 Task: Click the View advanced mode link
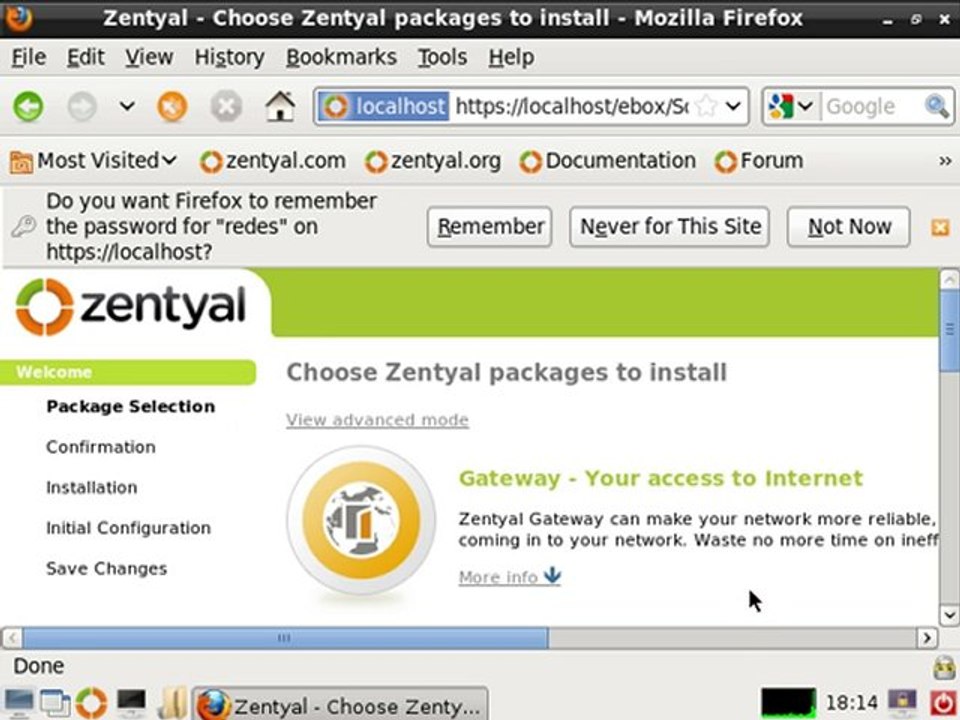click(x=377, y=420)
